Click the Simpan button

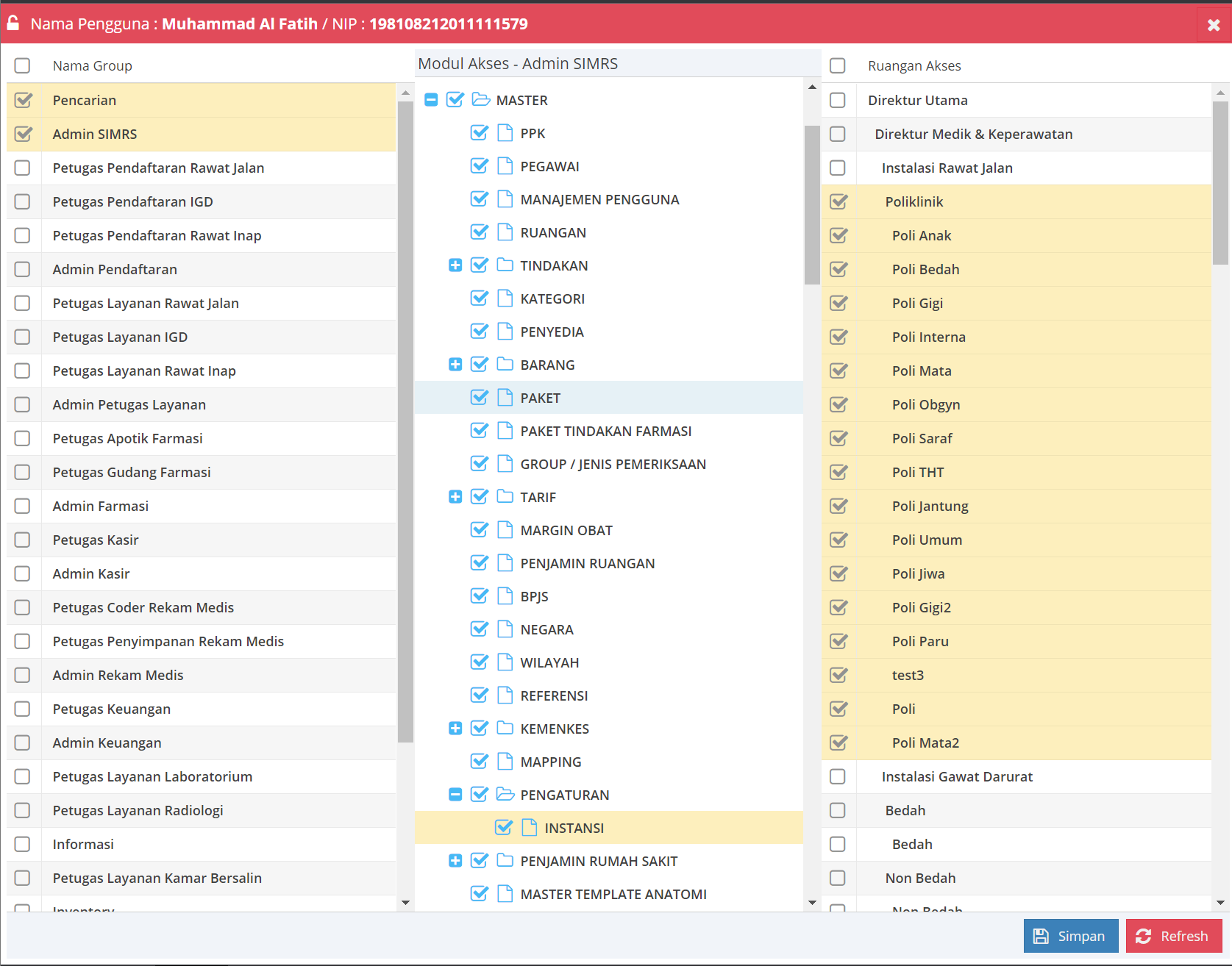(x=1070, y=936)
